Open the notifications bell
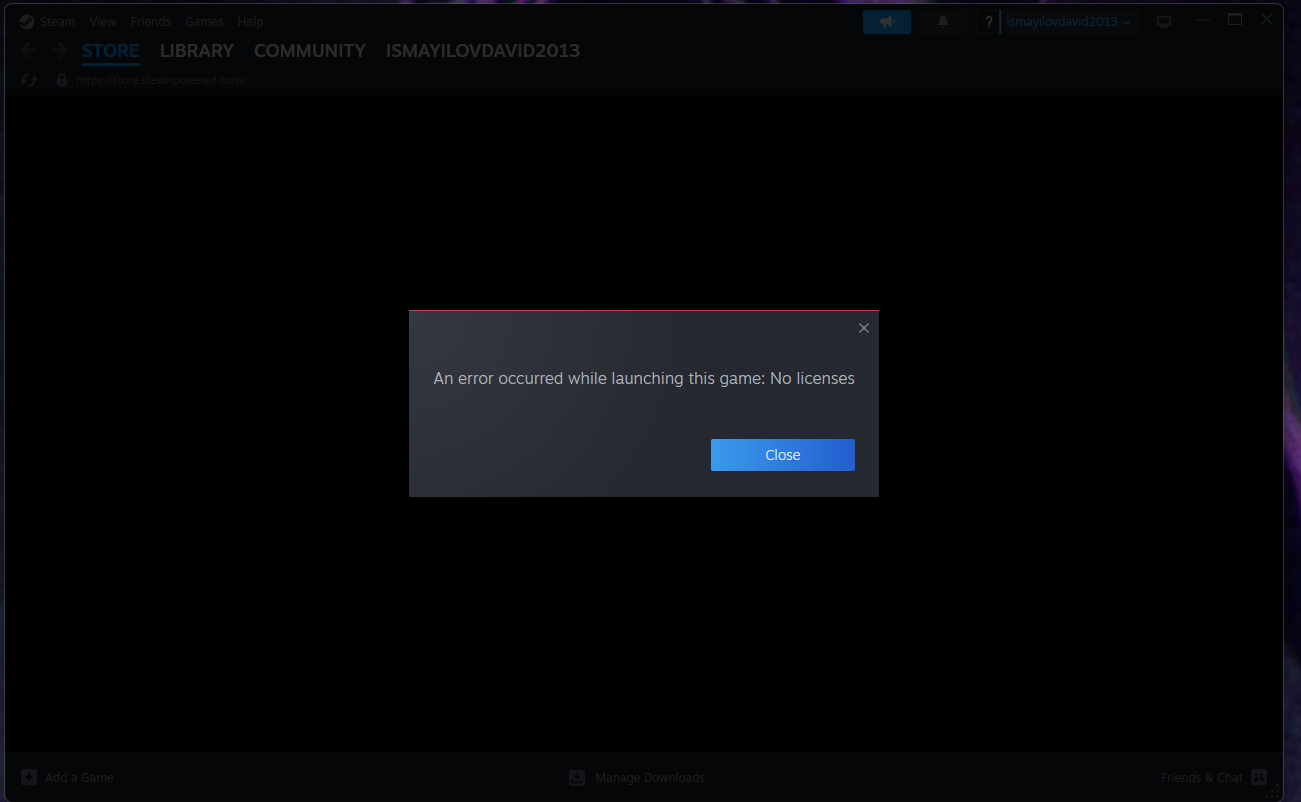 point(943,22)
